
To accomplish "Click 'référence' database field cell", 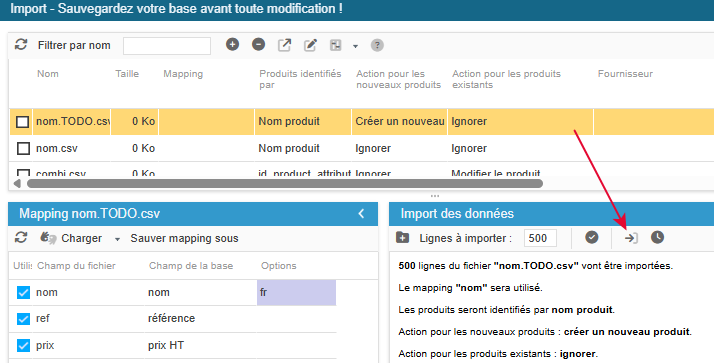I will click(x=200, y=318).
